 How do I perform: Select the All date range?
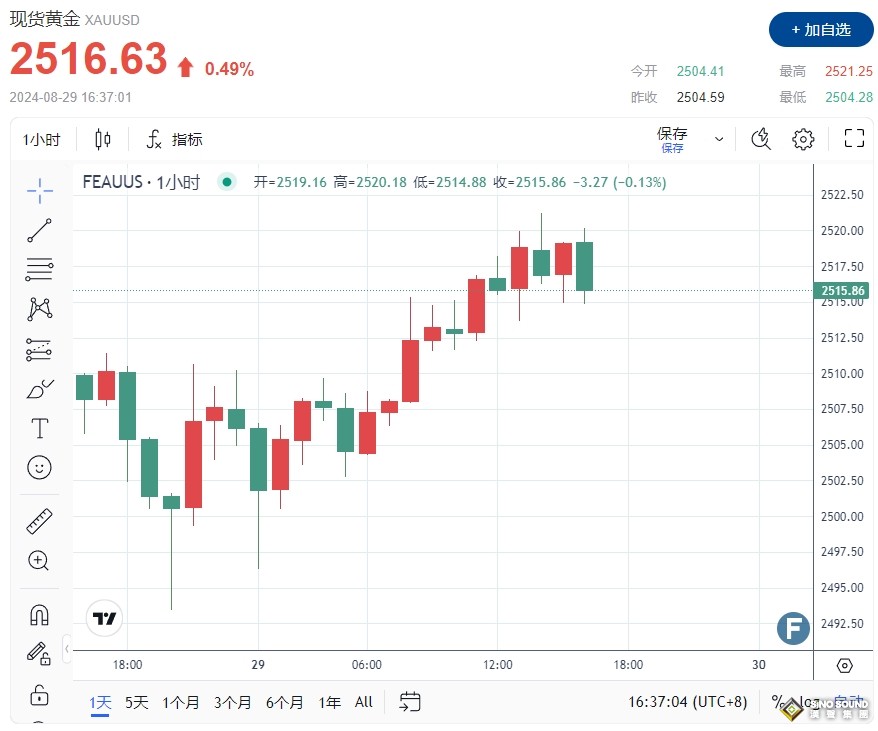(x=363, y=702)
